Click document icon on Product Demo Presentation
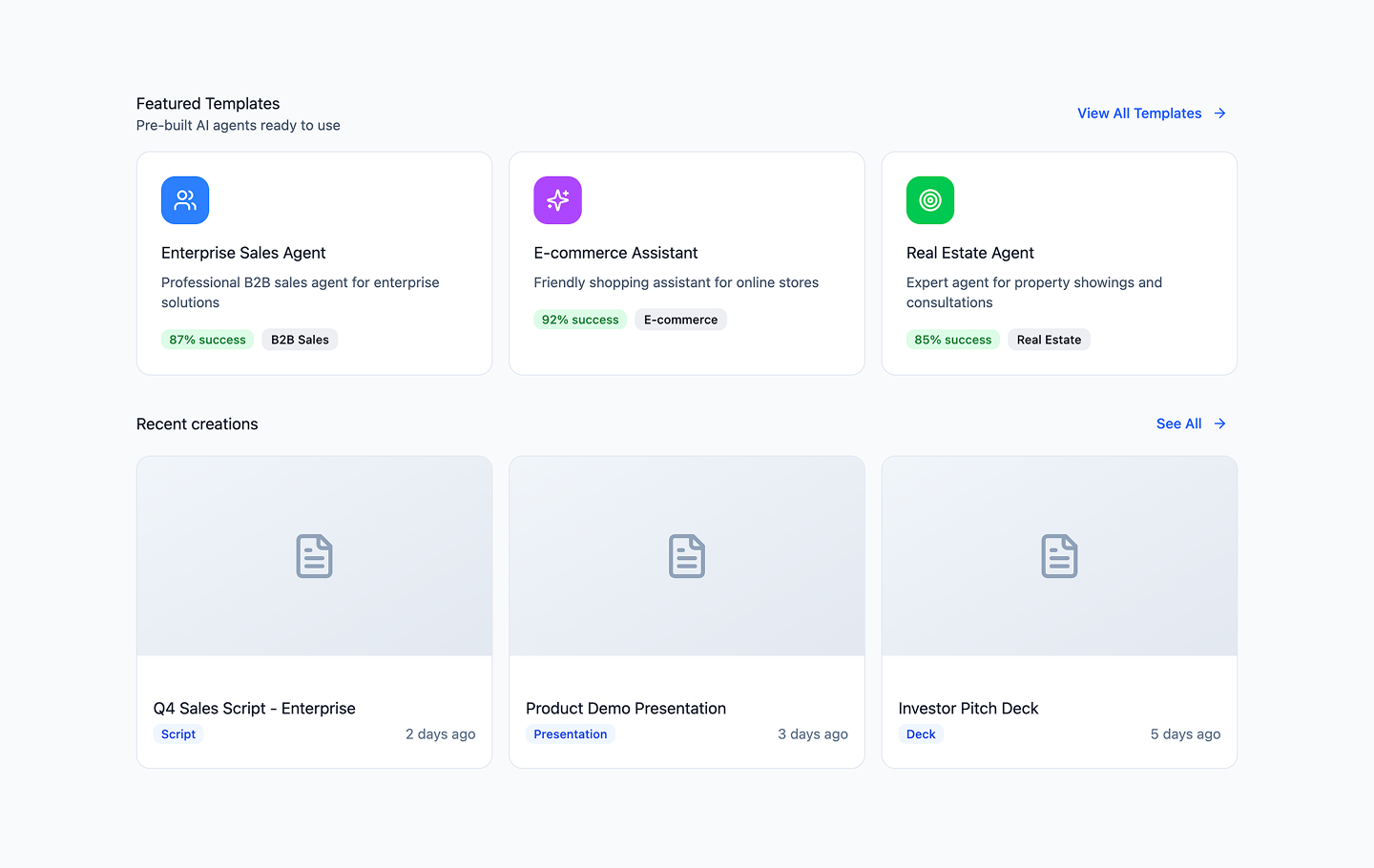1374x868 pixels. click(687, 556)
